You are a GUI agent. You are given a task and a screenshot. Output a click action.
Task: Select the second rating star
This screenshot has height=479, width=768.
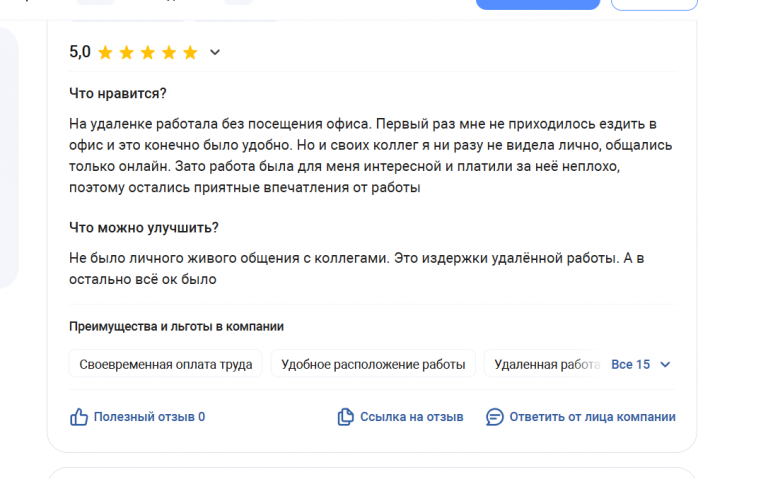point(126,52)
